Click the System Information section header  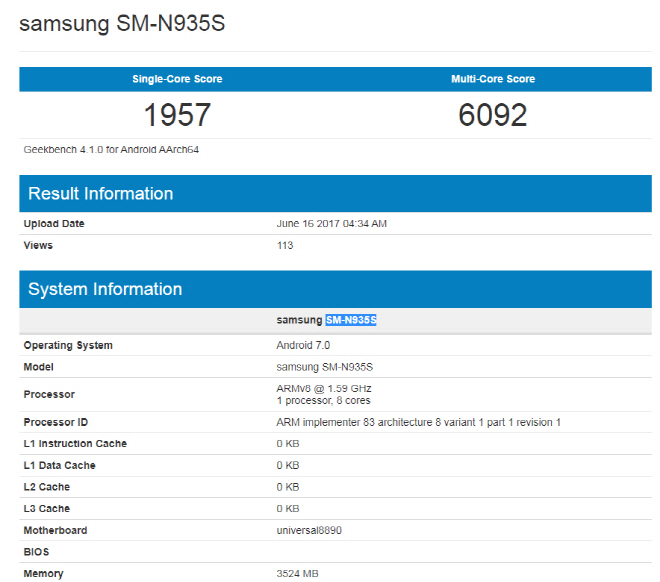pos(335,289)
